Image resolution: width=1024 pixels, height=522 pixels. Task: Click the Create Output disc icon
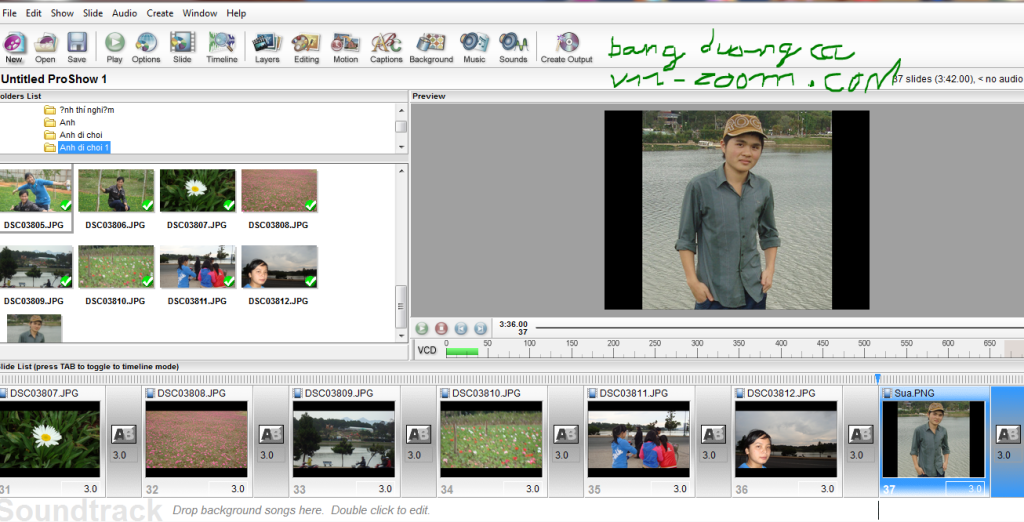click(x=567, y=45)
